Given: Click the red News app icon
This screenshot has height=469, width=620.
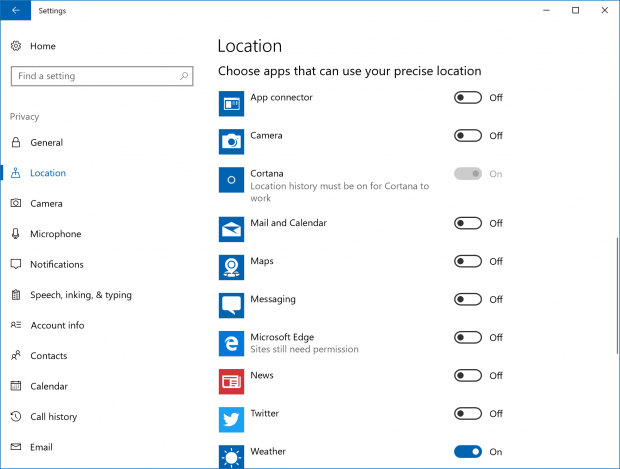Looking at the screenshot, I should click(x=231, y=381).
